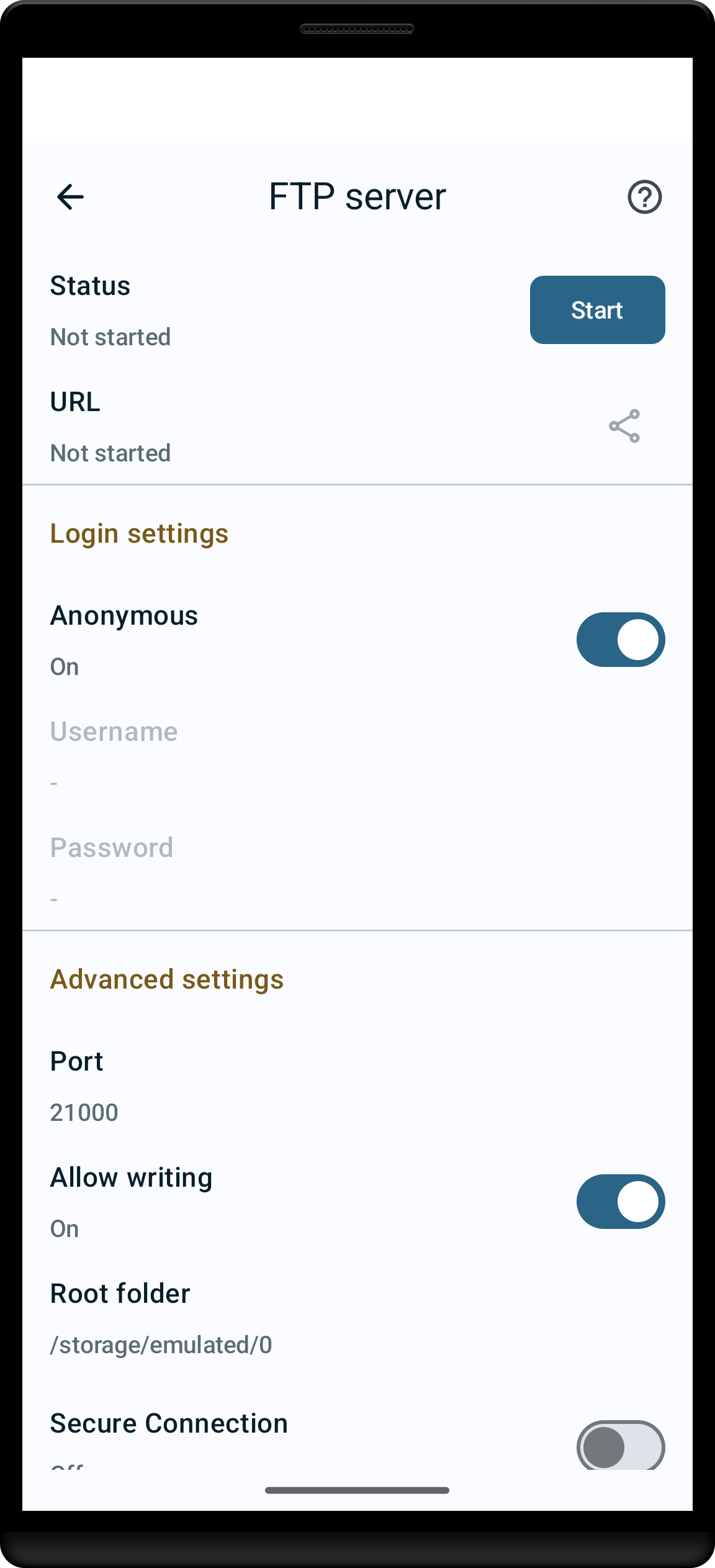Tap the Secure Connection label
Image resolution: width=715 pixels, height=1568 pixels.
[169, 1423]
